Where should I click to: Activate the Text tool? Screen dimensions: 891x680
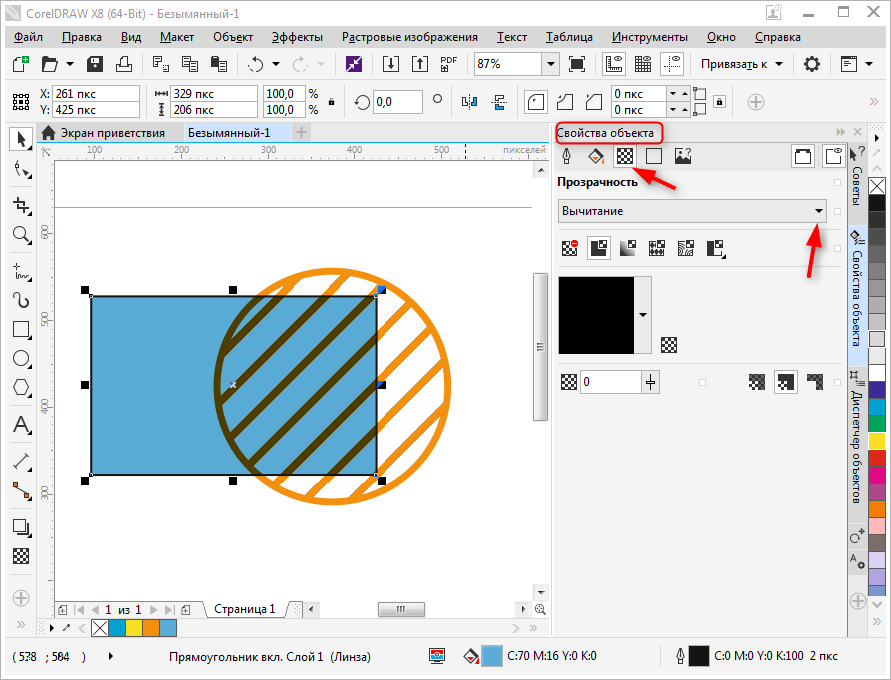coord(21,425)
